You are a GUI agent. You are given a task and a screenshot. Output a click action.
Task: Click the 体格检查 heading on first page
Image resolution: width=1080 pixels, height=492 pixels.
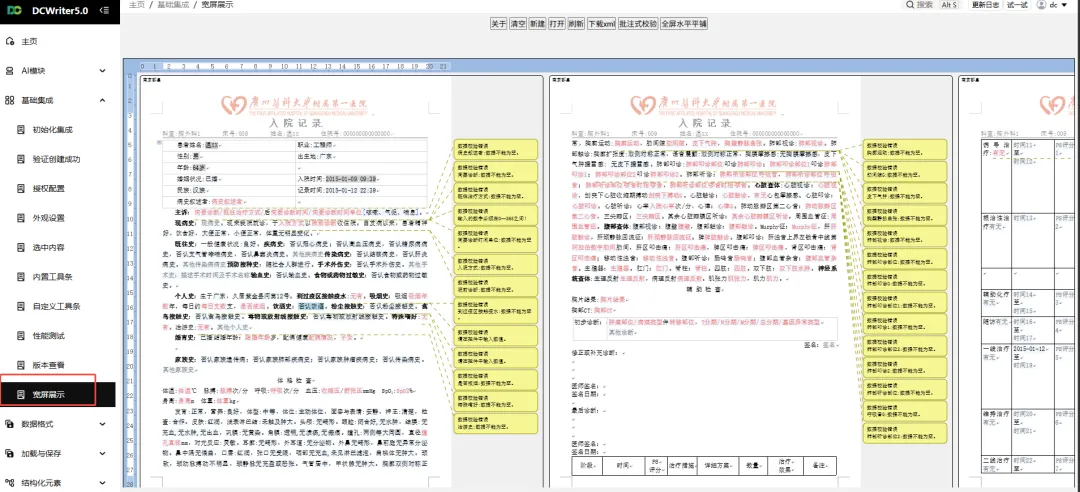[295, 380]
